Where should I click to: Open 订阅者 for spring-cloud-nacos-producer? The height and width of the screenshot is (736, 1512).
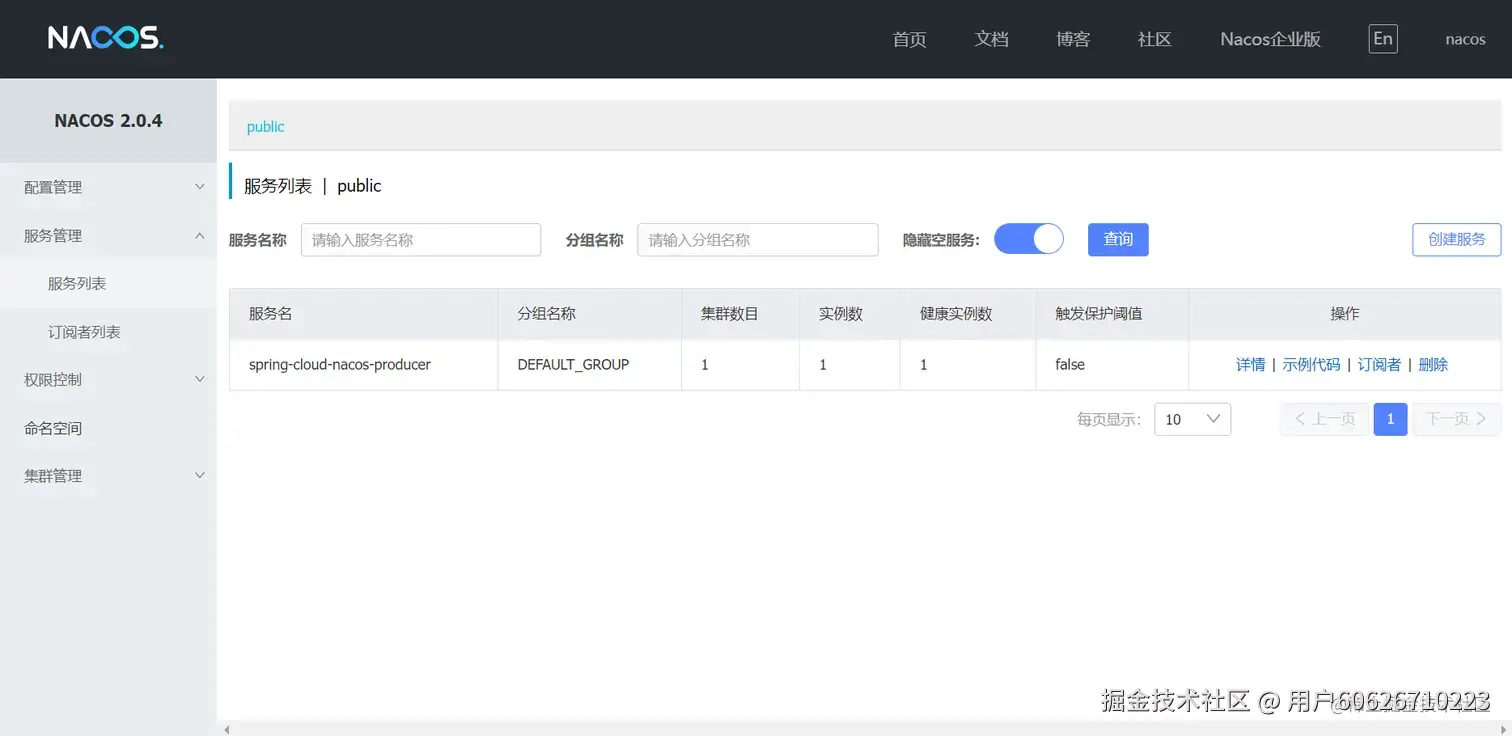(1379, 364)
